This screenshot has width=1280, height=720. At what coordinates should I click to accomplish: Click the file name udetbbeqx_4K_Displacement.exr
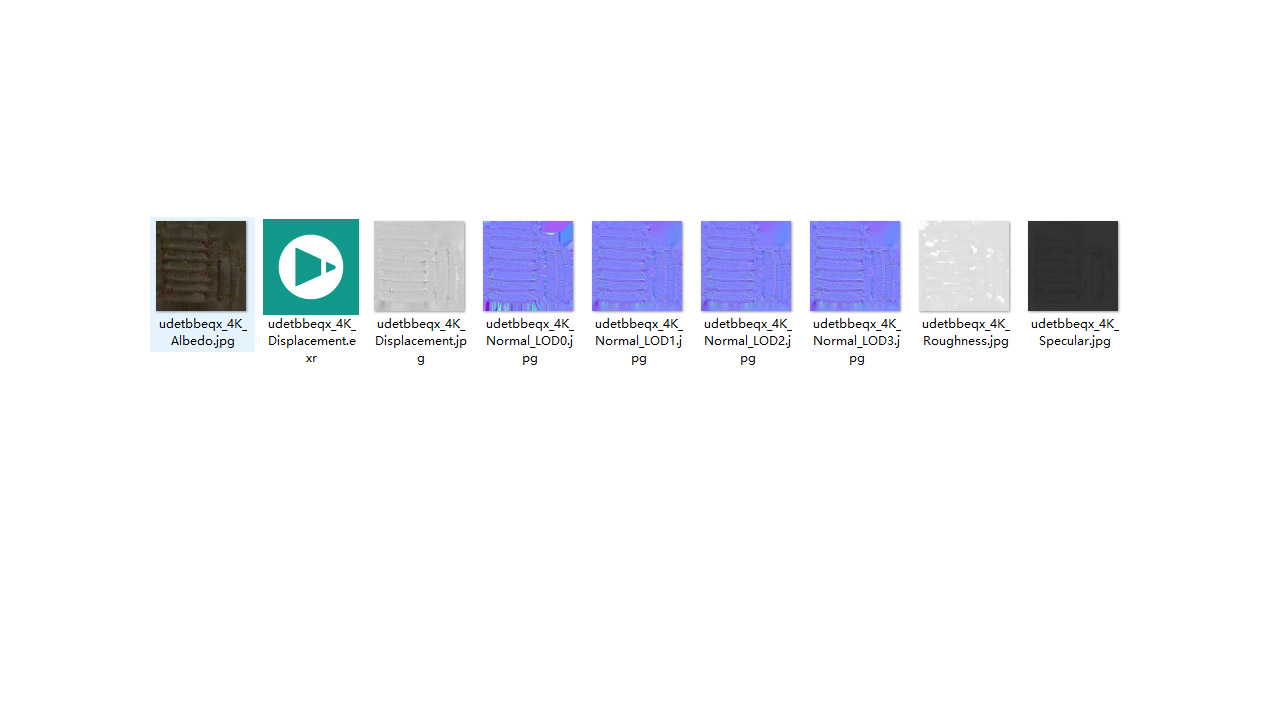point(311,341)
